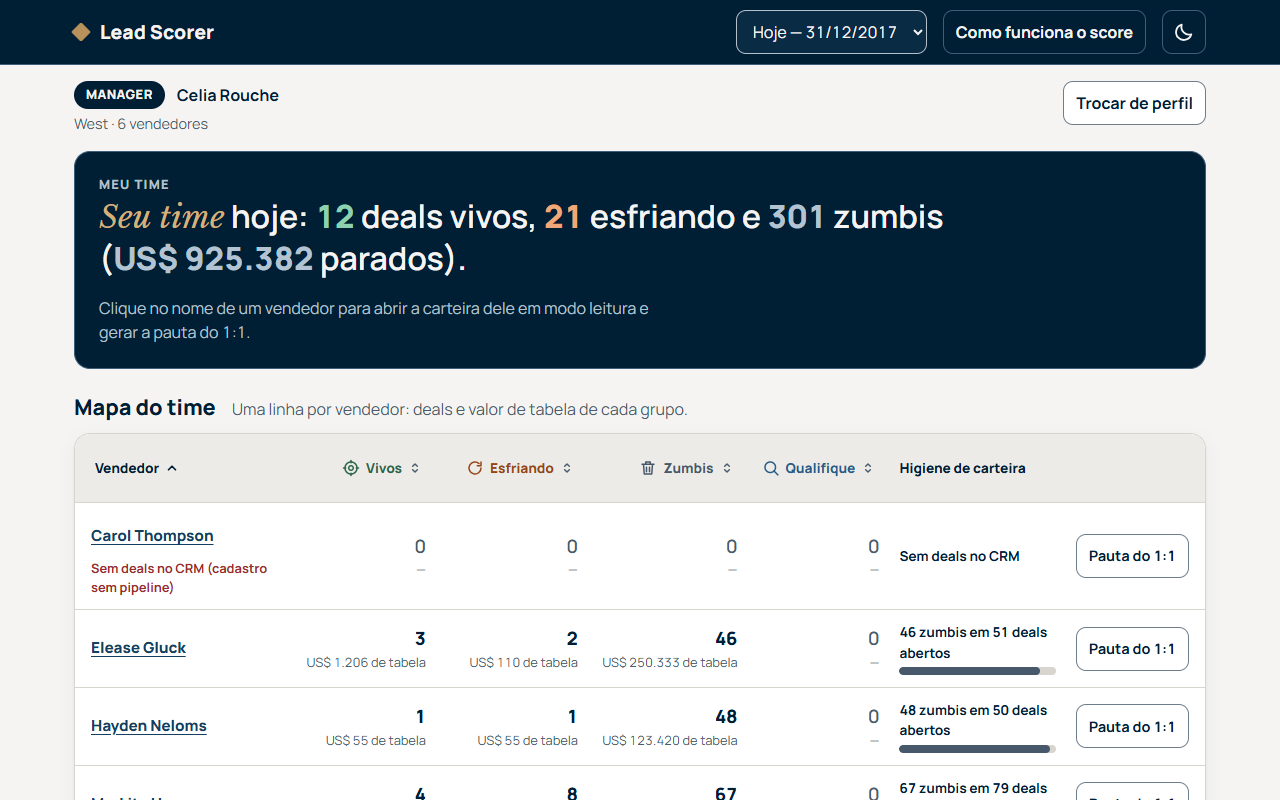
Task: Click the Lead Scorer diamond logo icon
Action: click(81, 32)
